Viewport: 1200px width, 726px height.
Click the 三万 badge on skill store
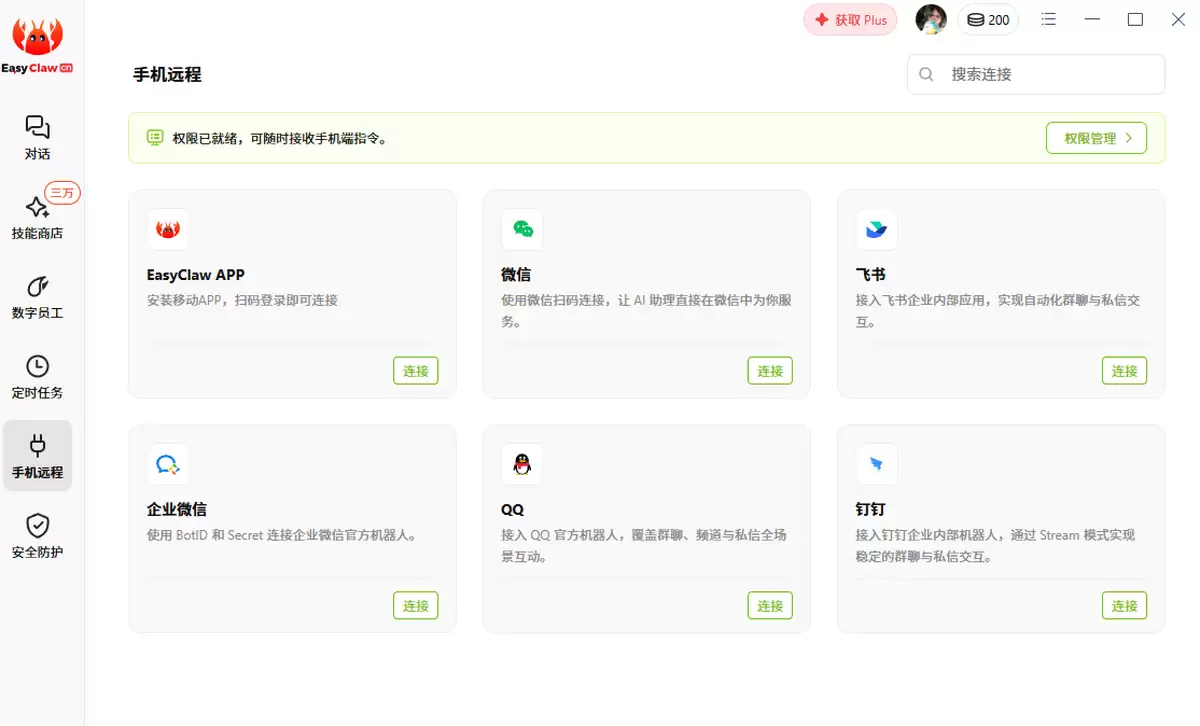(x=62, y=193)
